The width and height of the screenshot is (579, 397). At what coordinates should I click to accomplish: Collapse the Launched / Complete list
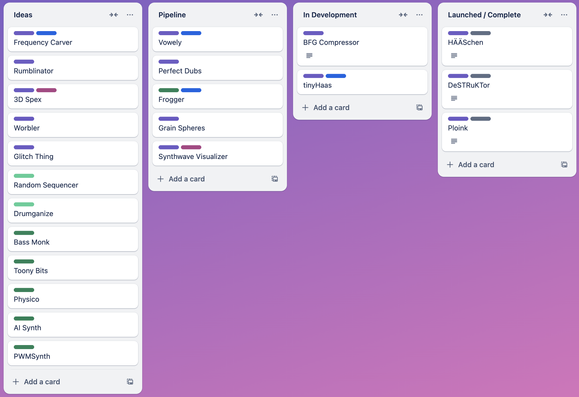point(548,15)
